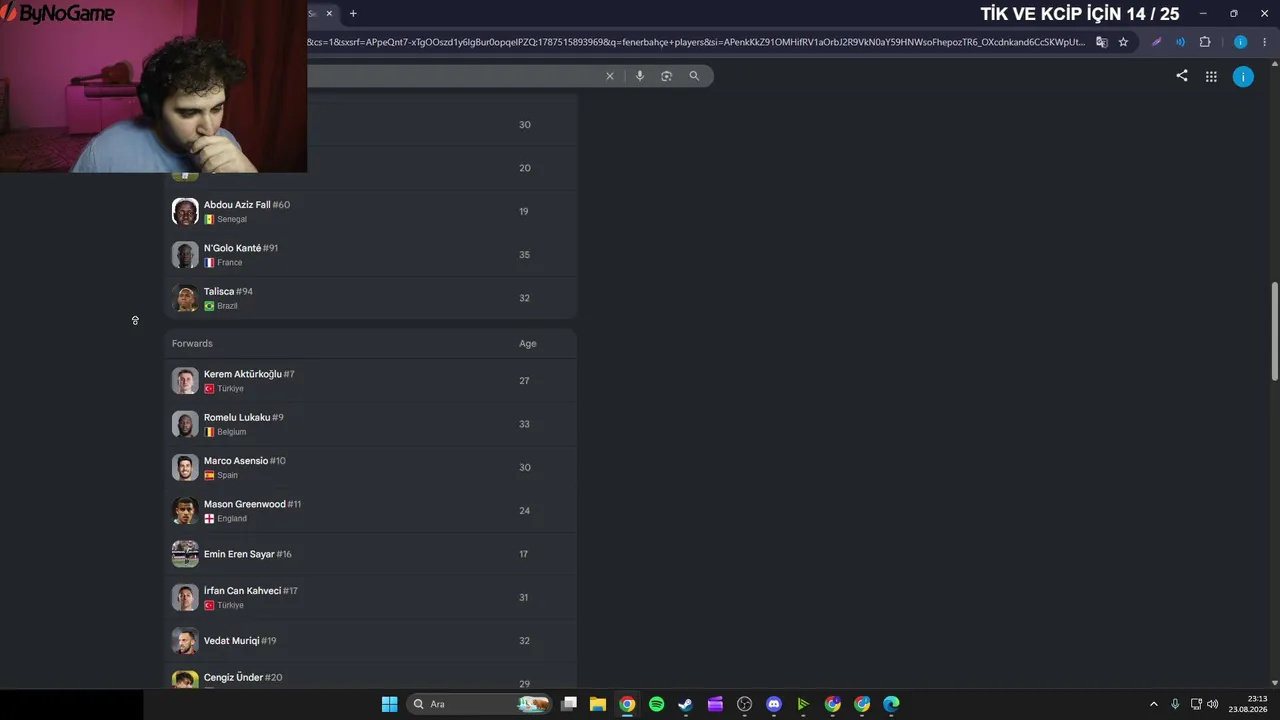Open the purple clapperboard taskbar app

point(715,704)
